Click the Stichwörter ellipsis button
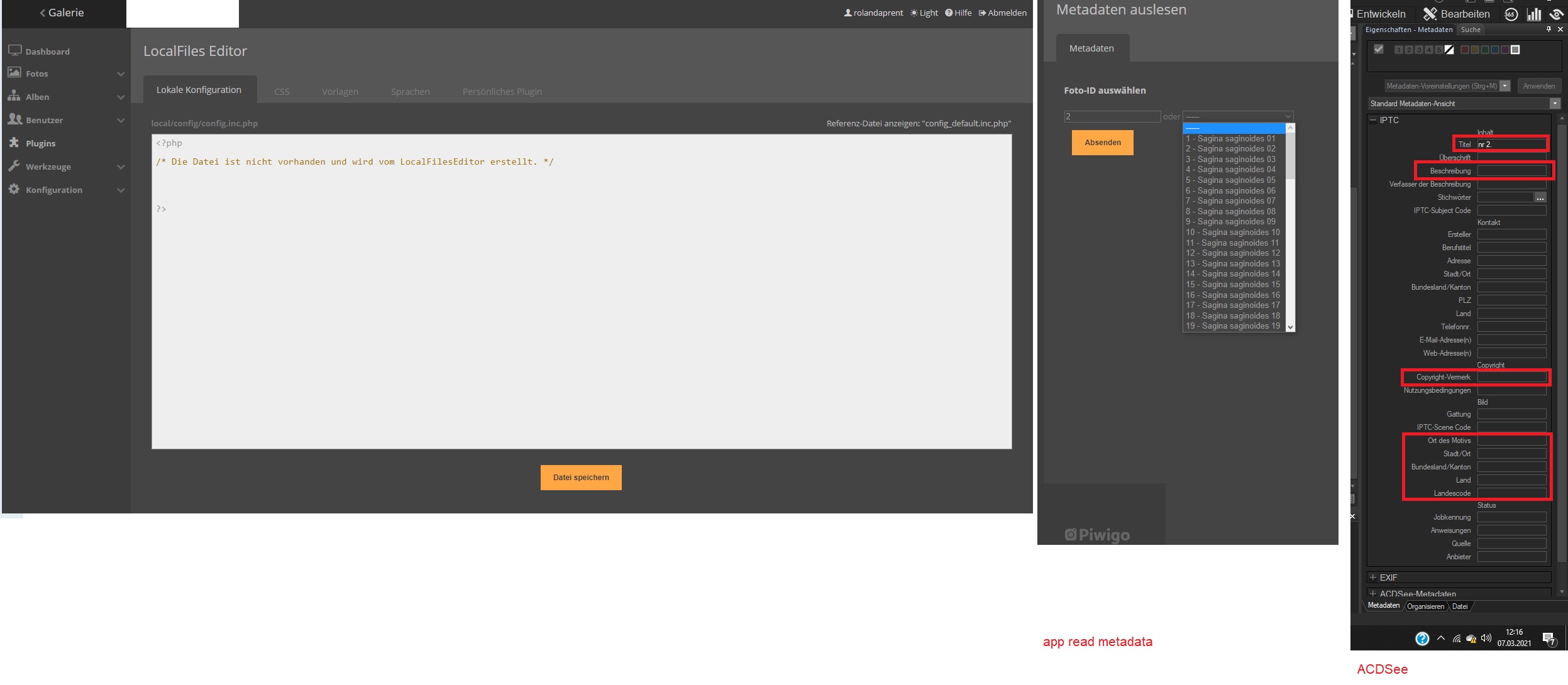This screenshot has width=1568, height=685. click(x=1540, y=197)
